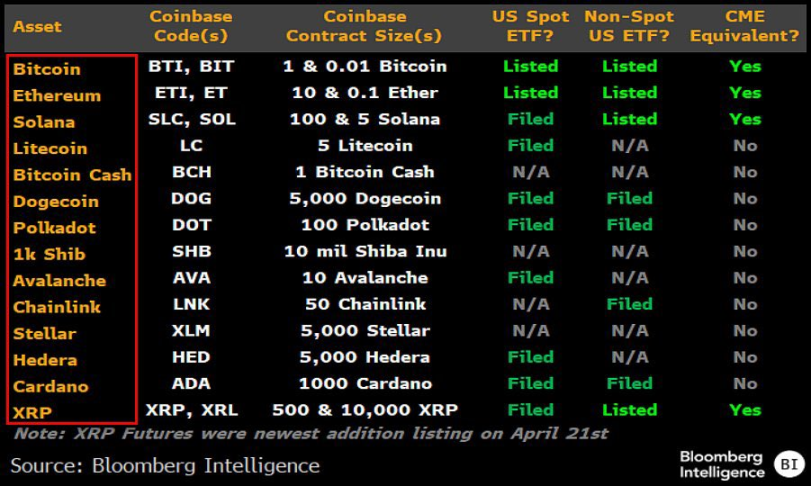Click the Solana asset name
The width and height of the screenshot is (811, 486).
[x=44, y=122]
